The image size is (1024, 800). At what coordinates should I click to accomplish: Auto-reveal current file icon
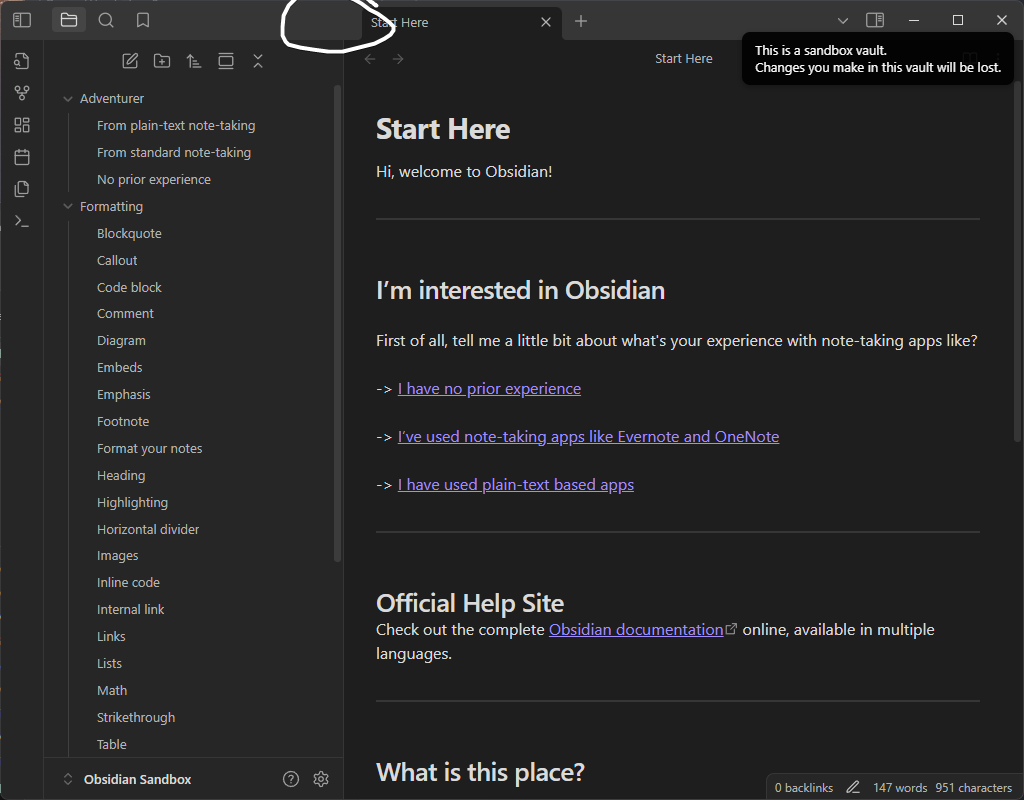226,61
